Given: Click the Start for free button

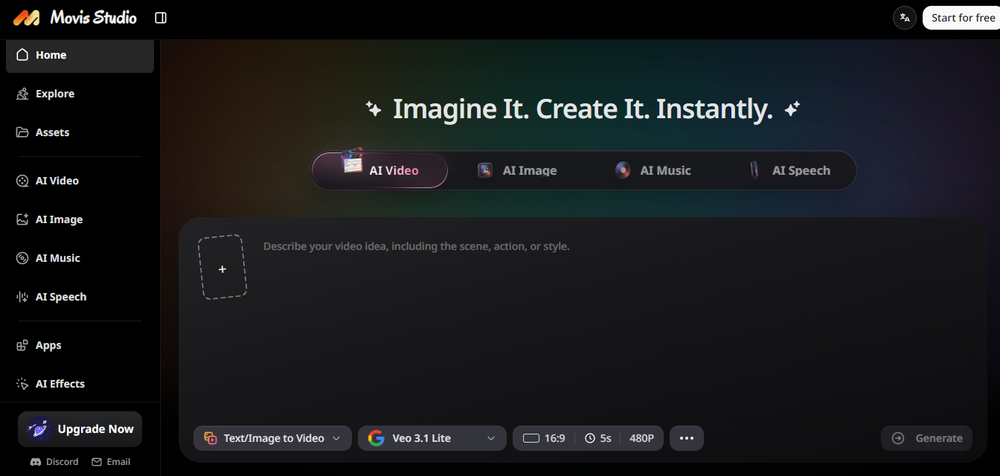Looking at the screenshot, I should coord(962,18).
